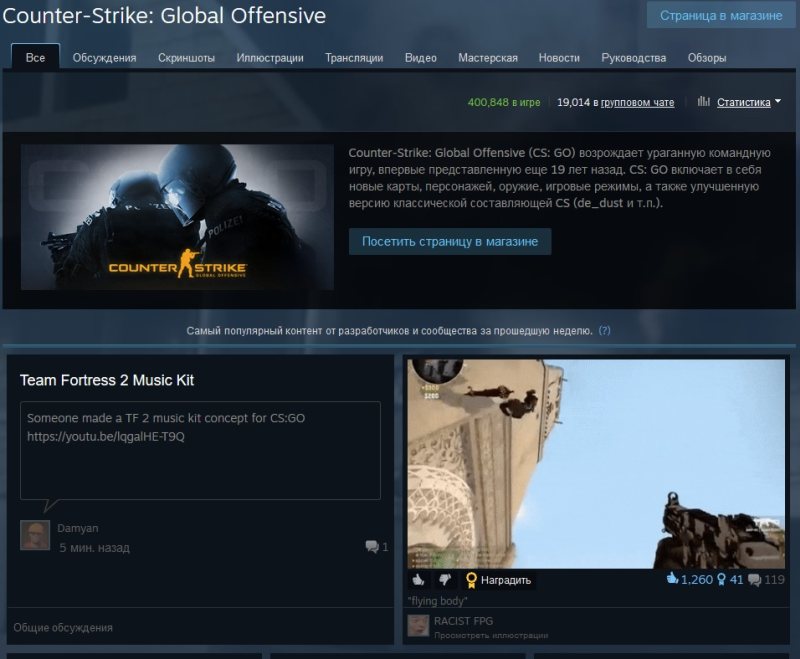Click the comment bubble icon beside 119
The image size is (800, 659).
click(x=755, y=580)
